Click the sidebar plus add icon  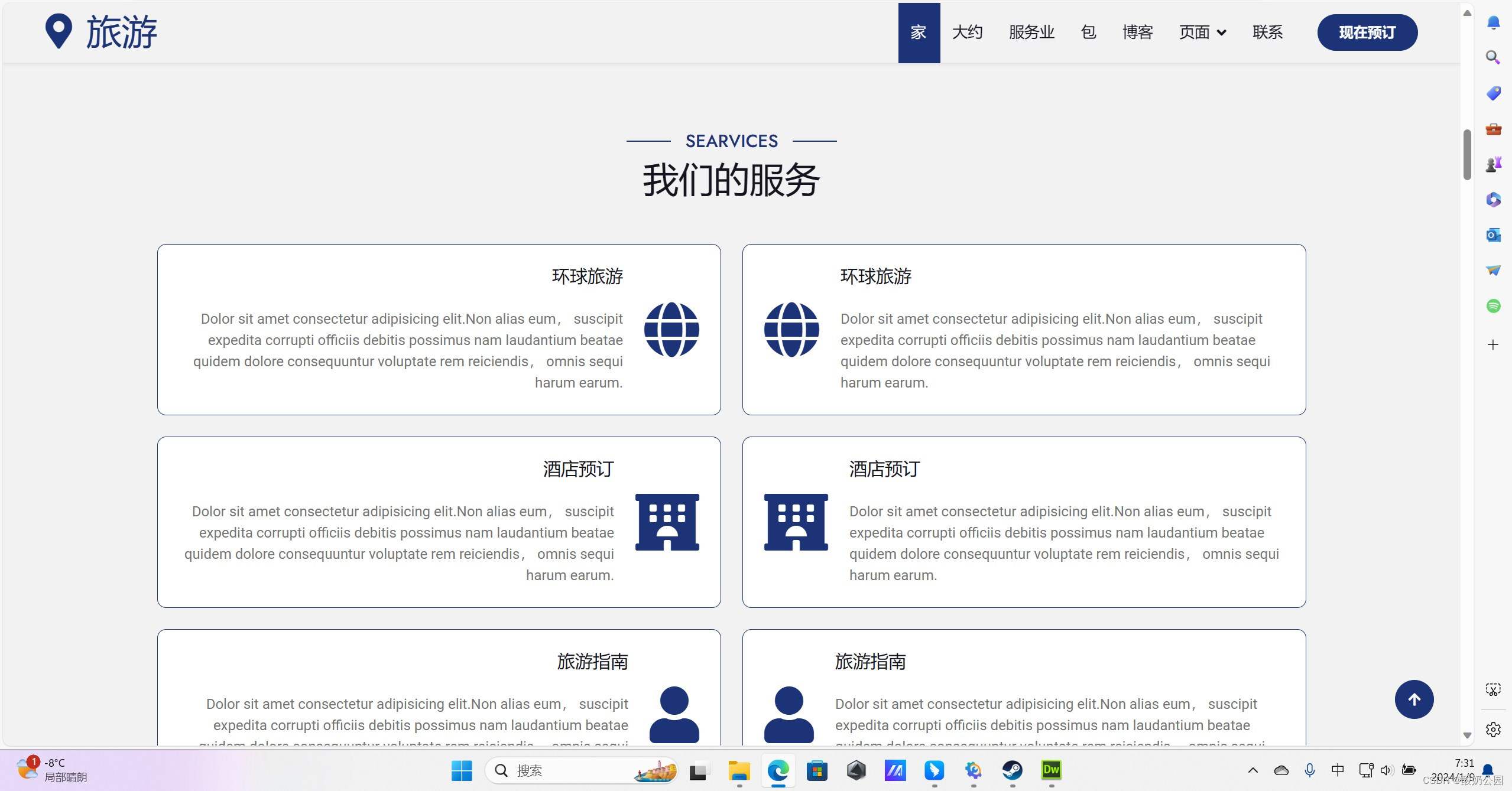[1493, 344]
